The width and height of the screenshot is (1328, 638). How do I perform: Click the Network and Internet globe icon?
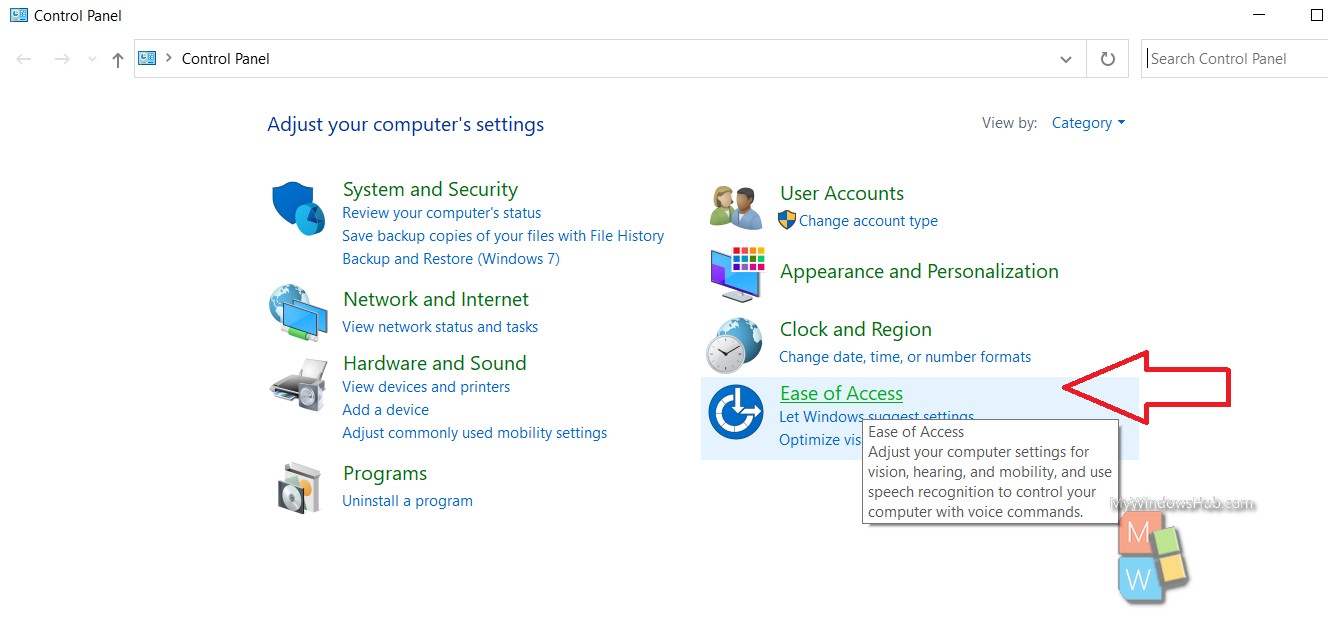click(298, 313)
